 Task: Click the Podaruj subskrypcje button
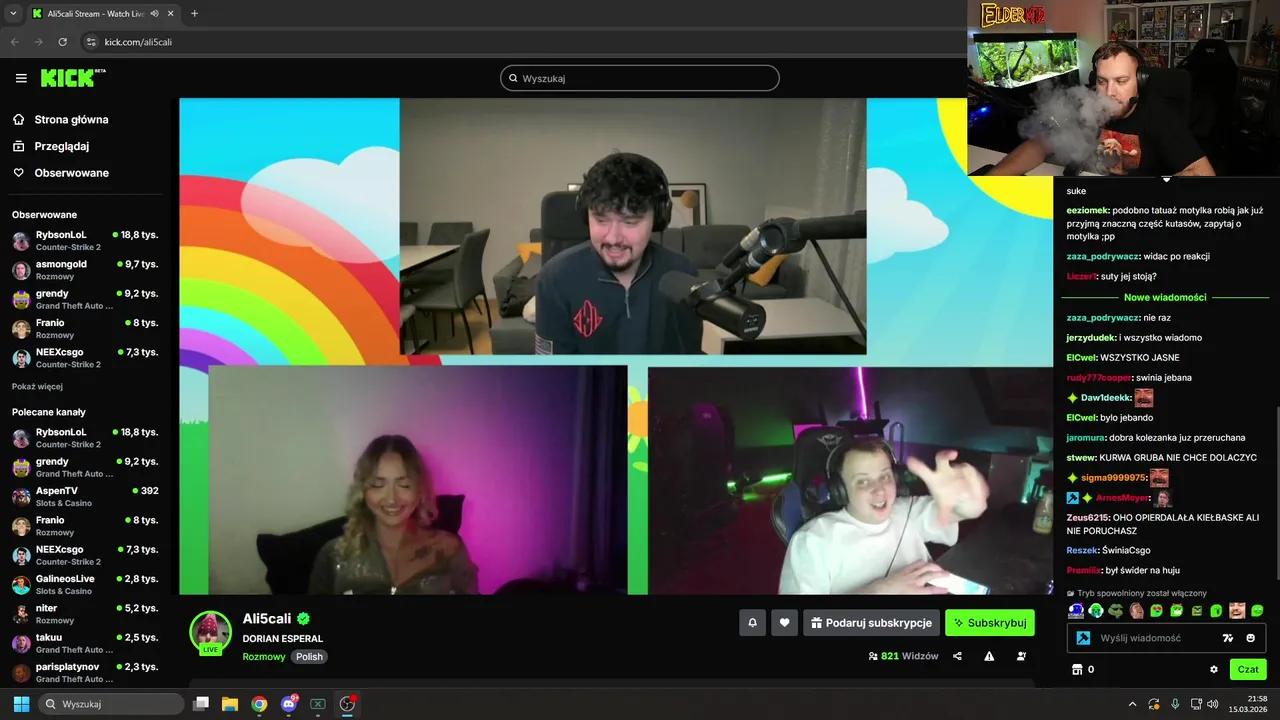point(871,623)
